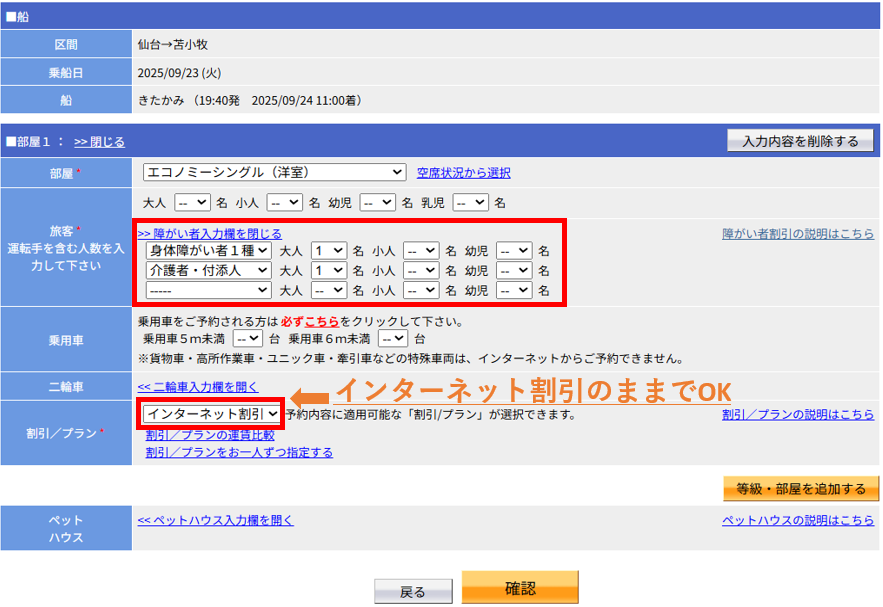Open 障がい者割引の説明はこちら link
Viewport: 883px width, 607px height.
797,234
